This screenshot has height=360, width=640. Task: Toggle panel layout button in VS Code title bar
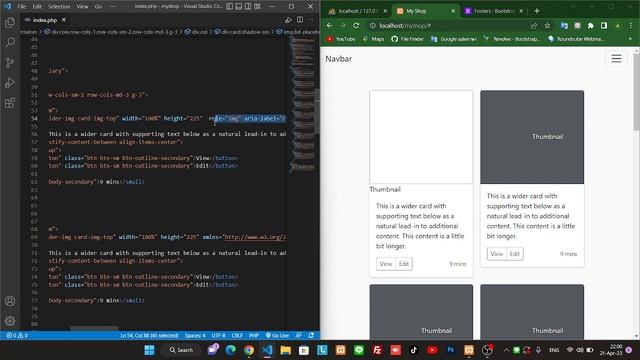pos(239,7)
